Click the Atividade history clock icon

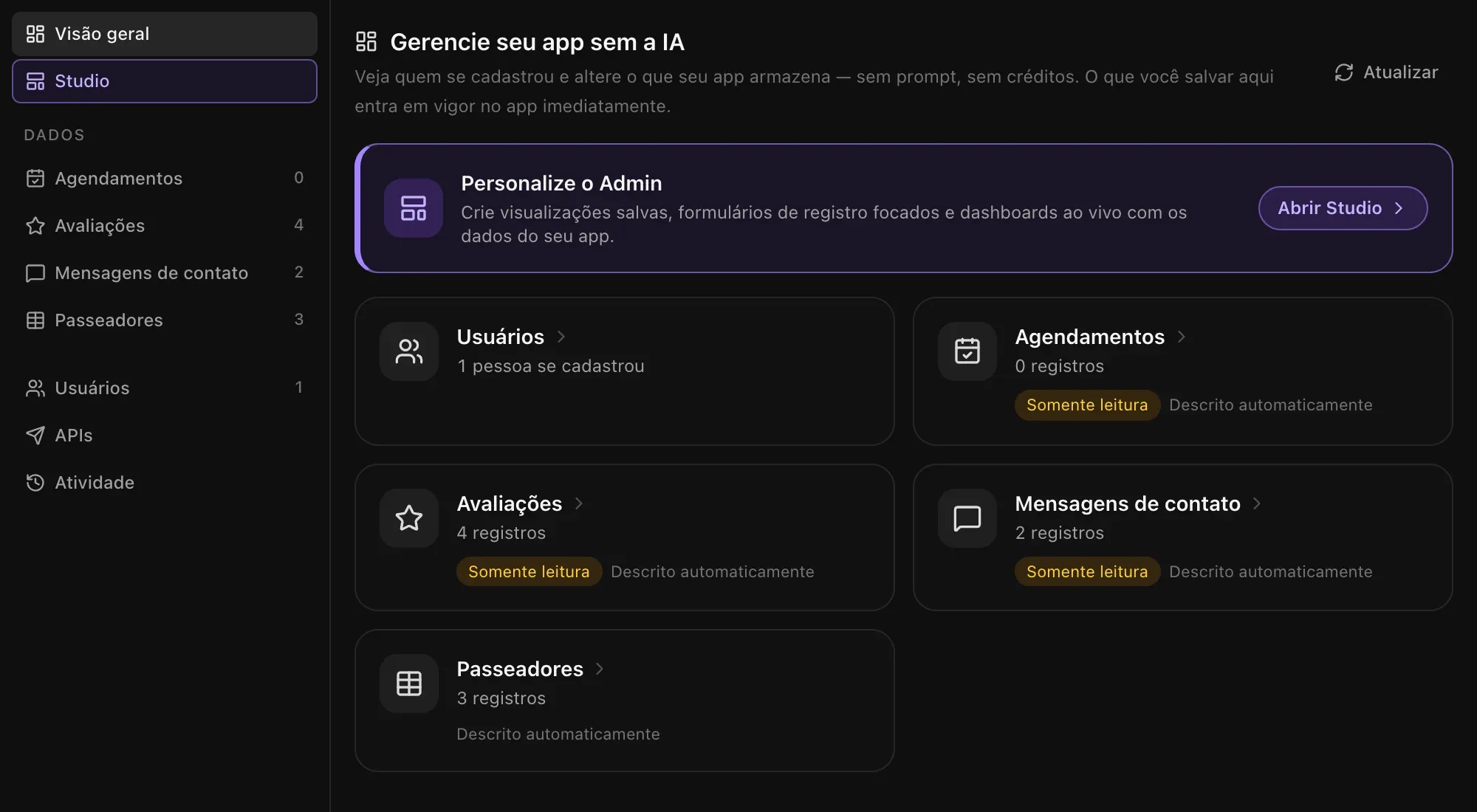(x=35, y=483)
